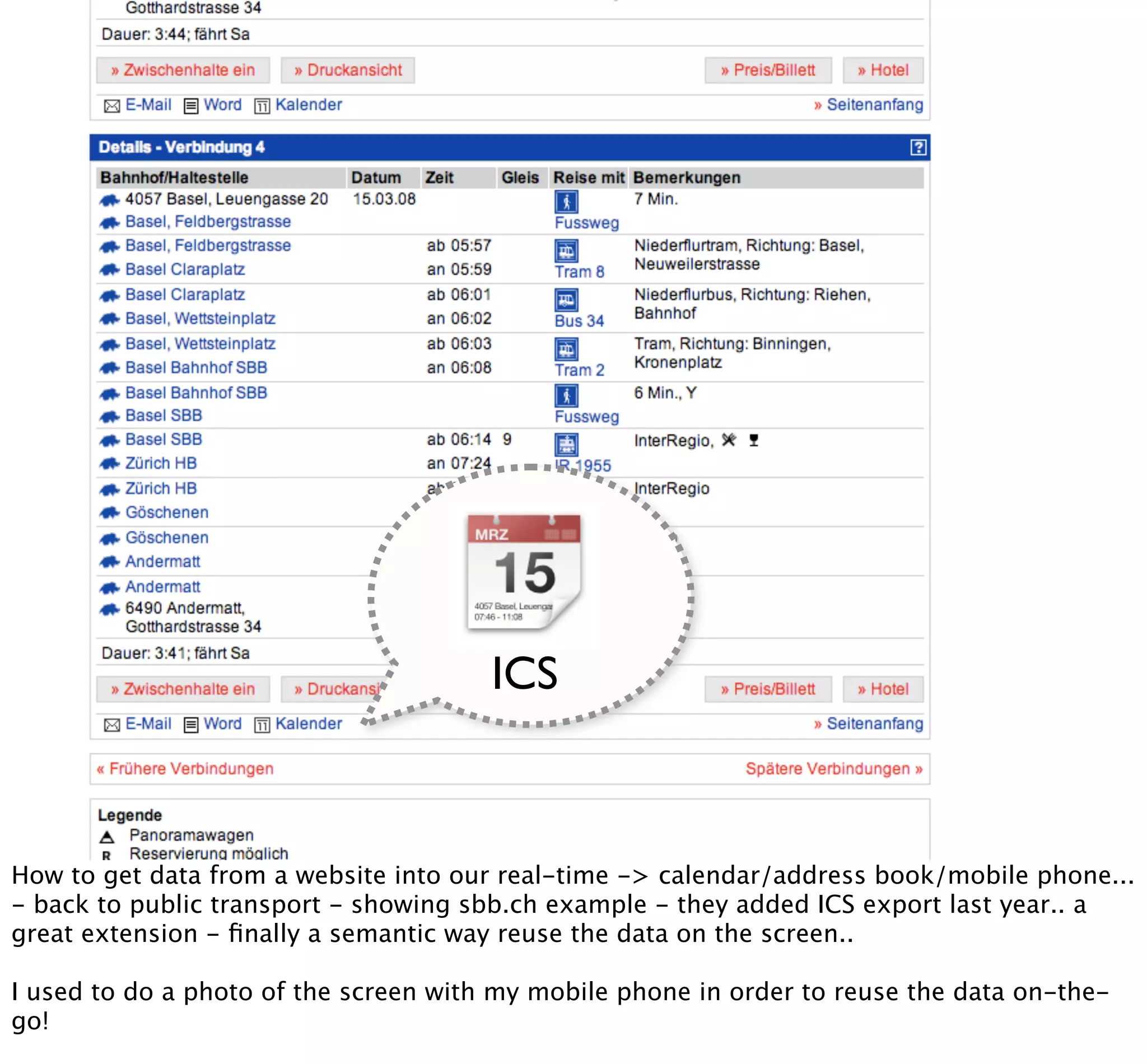Load Spätere Verbindungen later connections
Screen dimensions: 1147x1064
(x=834, y=769)
